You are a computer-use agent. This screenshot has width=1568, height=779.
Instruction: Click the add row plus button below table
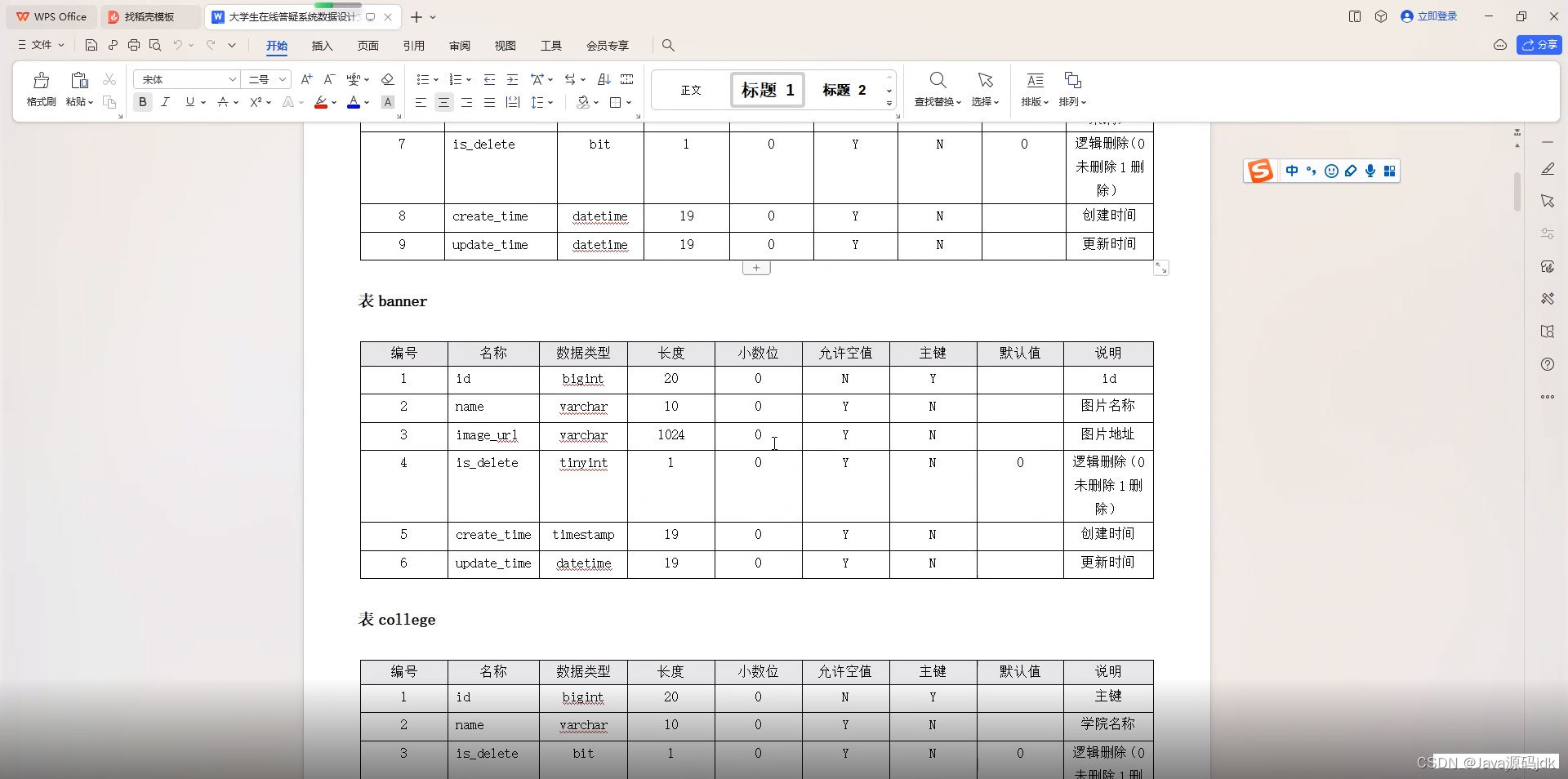[x=756, y=268]
